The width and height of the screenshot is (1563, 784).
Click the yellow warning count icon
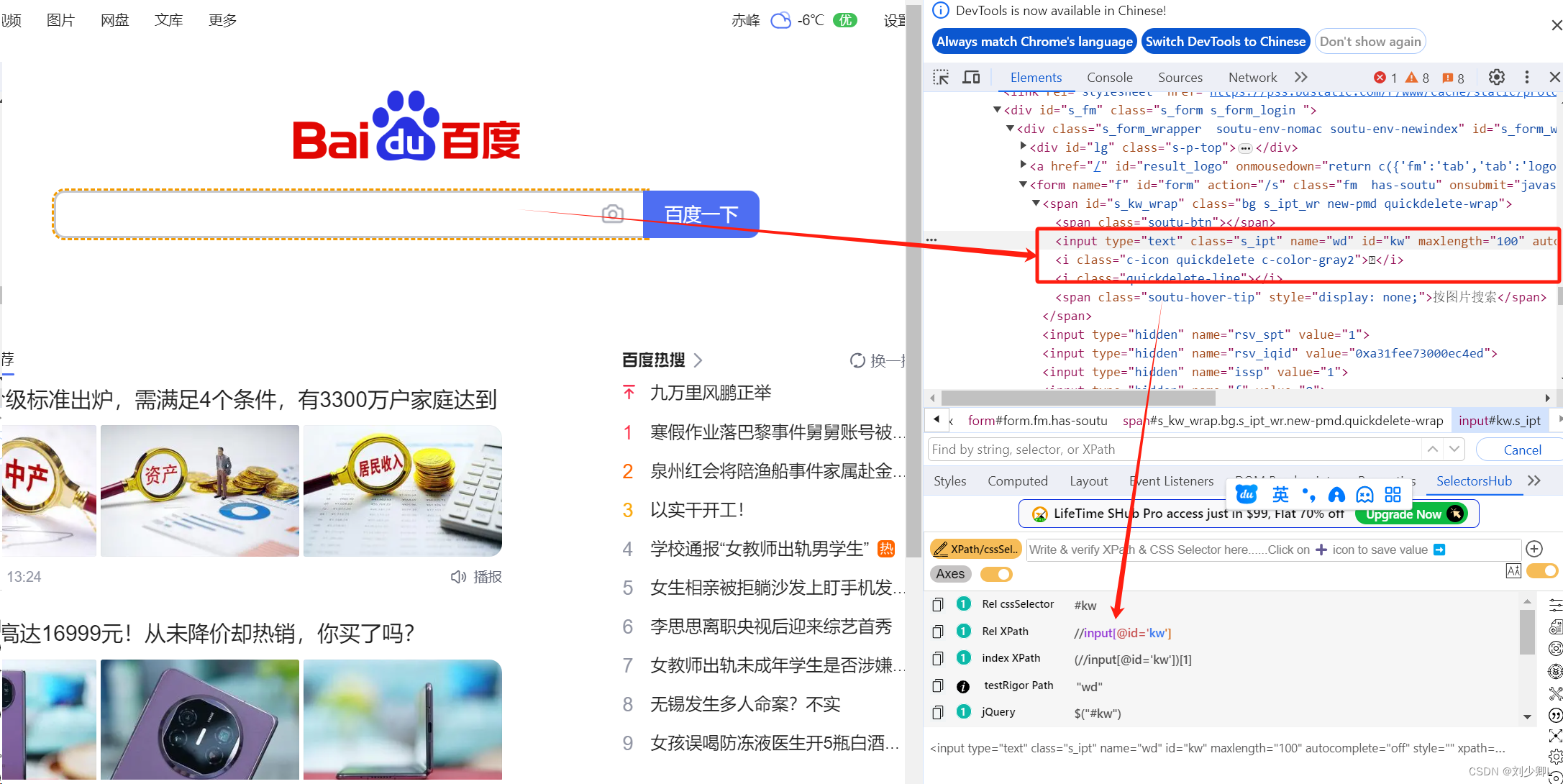(x=1411, y=78)
